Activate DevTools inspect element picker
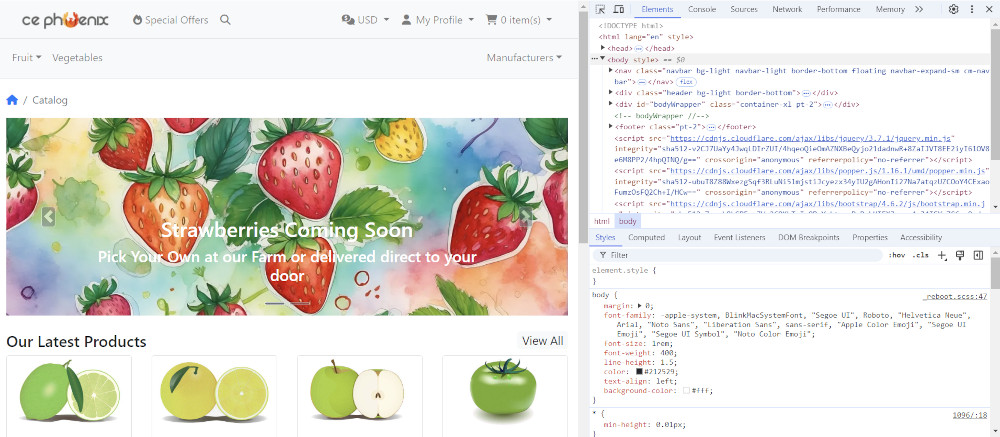 click(600, 9)
